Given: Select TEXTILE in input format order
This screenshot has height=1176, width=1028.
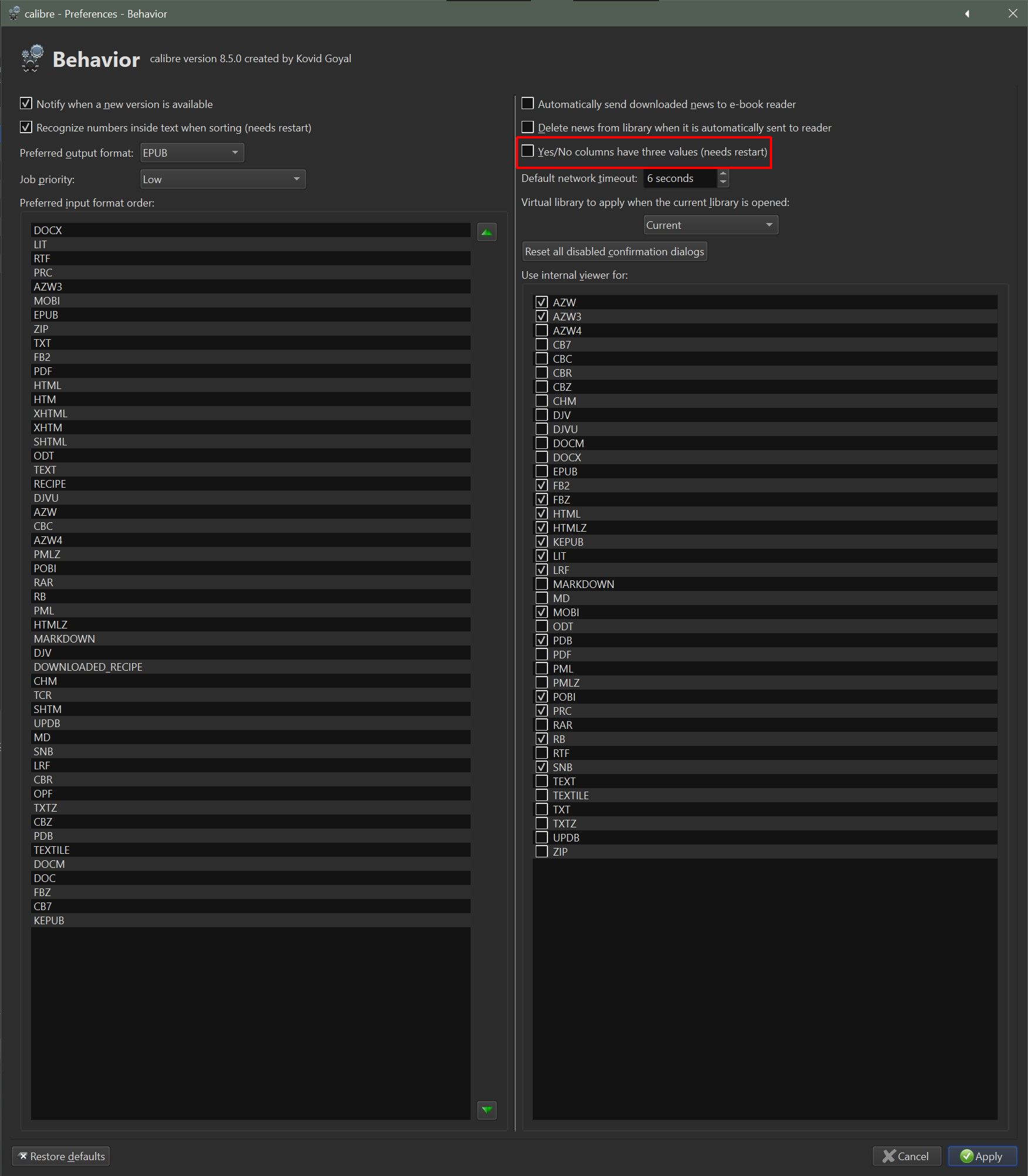Looking at the screenshot, I should (251, 850).
